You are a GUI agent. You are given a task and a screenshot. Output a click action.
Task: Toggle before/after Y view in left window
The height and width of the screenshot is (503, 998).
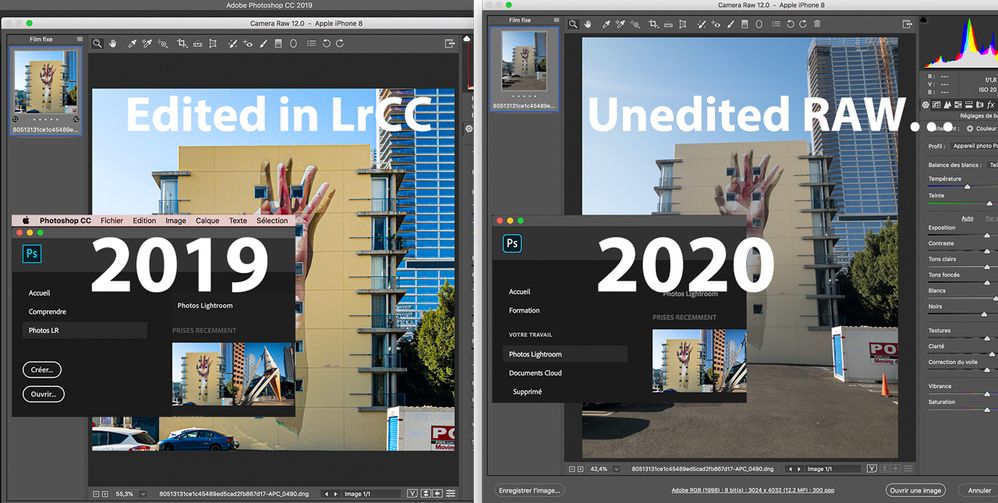pos(412,493)
